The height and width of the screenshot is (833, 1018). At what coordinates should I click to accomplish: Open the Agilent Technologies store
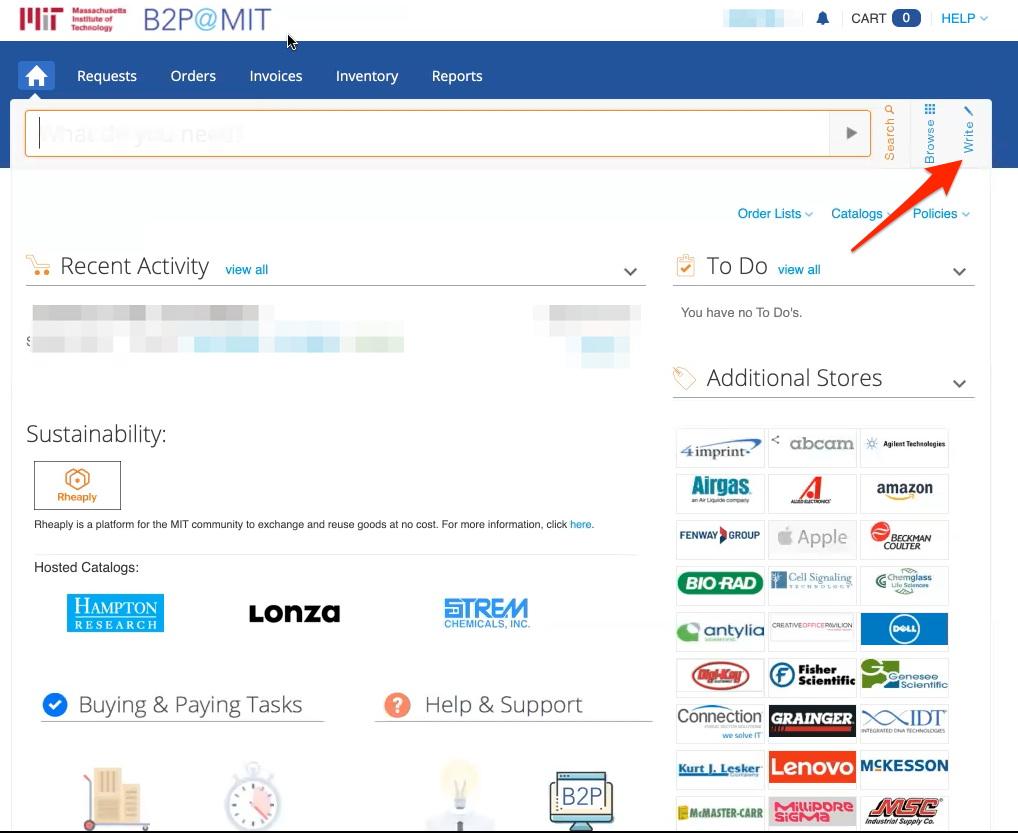tap(904, 448)
